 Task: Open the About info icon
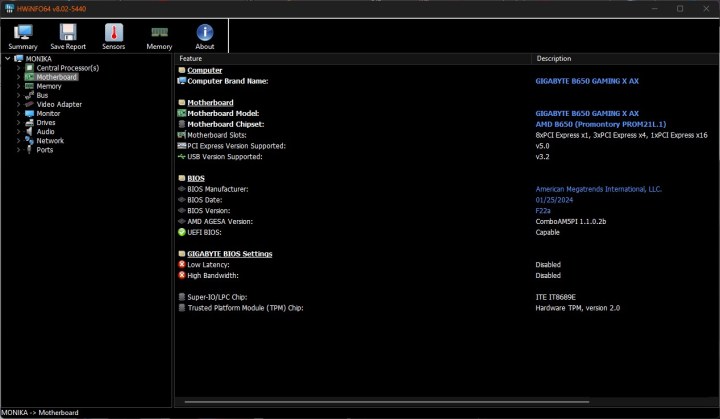[x=204, y=35]
